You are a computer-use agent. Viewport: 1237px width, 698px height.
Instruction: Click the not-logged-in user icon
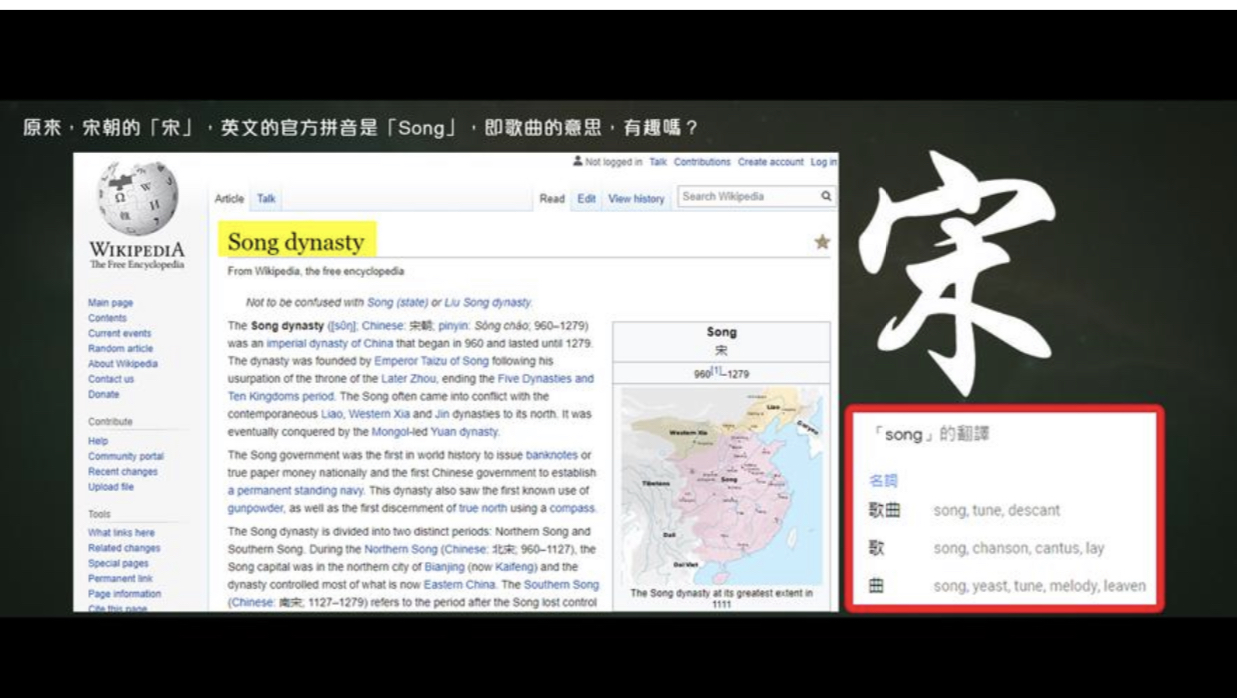pos(579,162)
